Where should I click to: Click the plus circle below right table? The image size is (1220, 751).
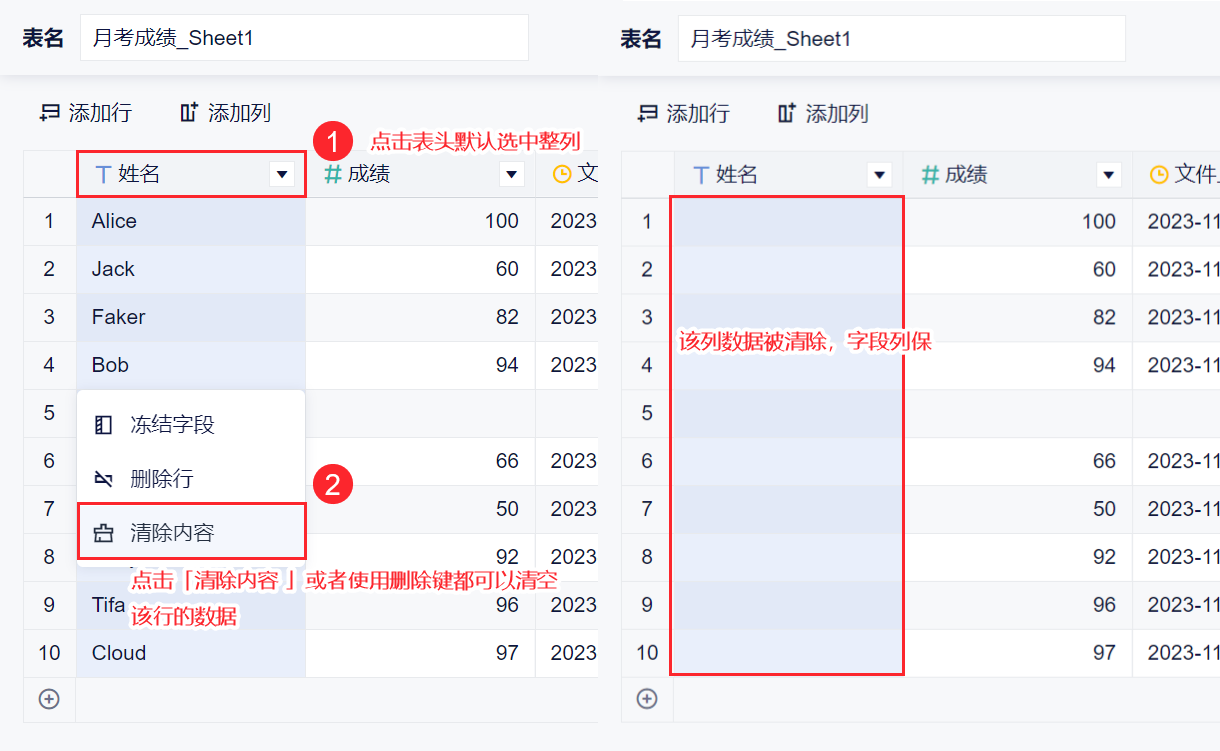647,699
